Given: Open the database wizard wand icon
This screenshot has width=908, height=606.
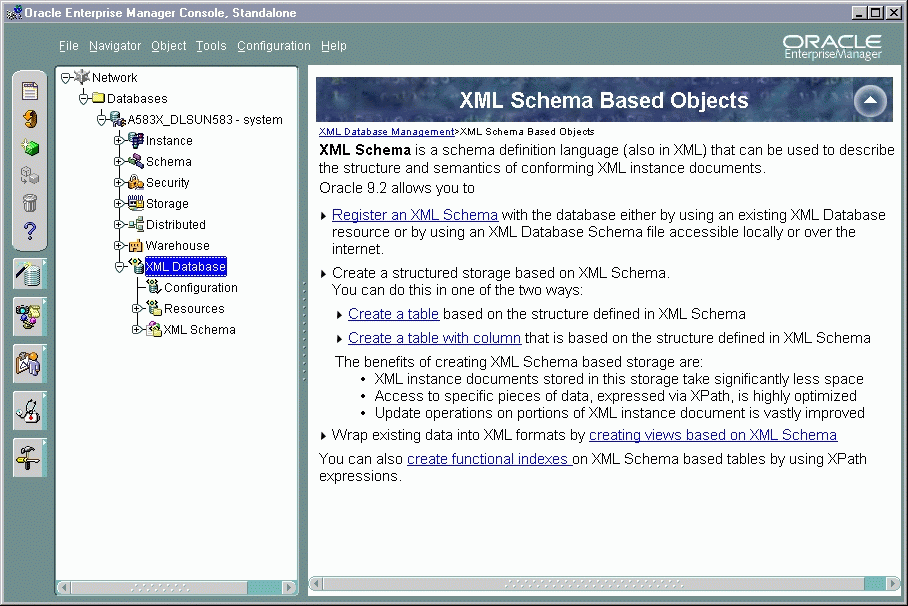Looking at the screenshot, I should click(29, 277).
